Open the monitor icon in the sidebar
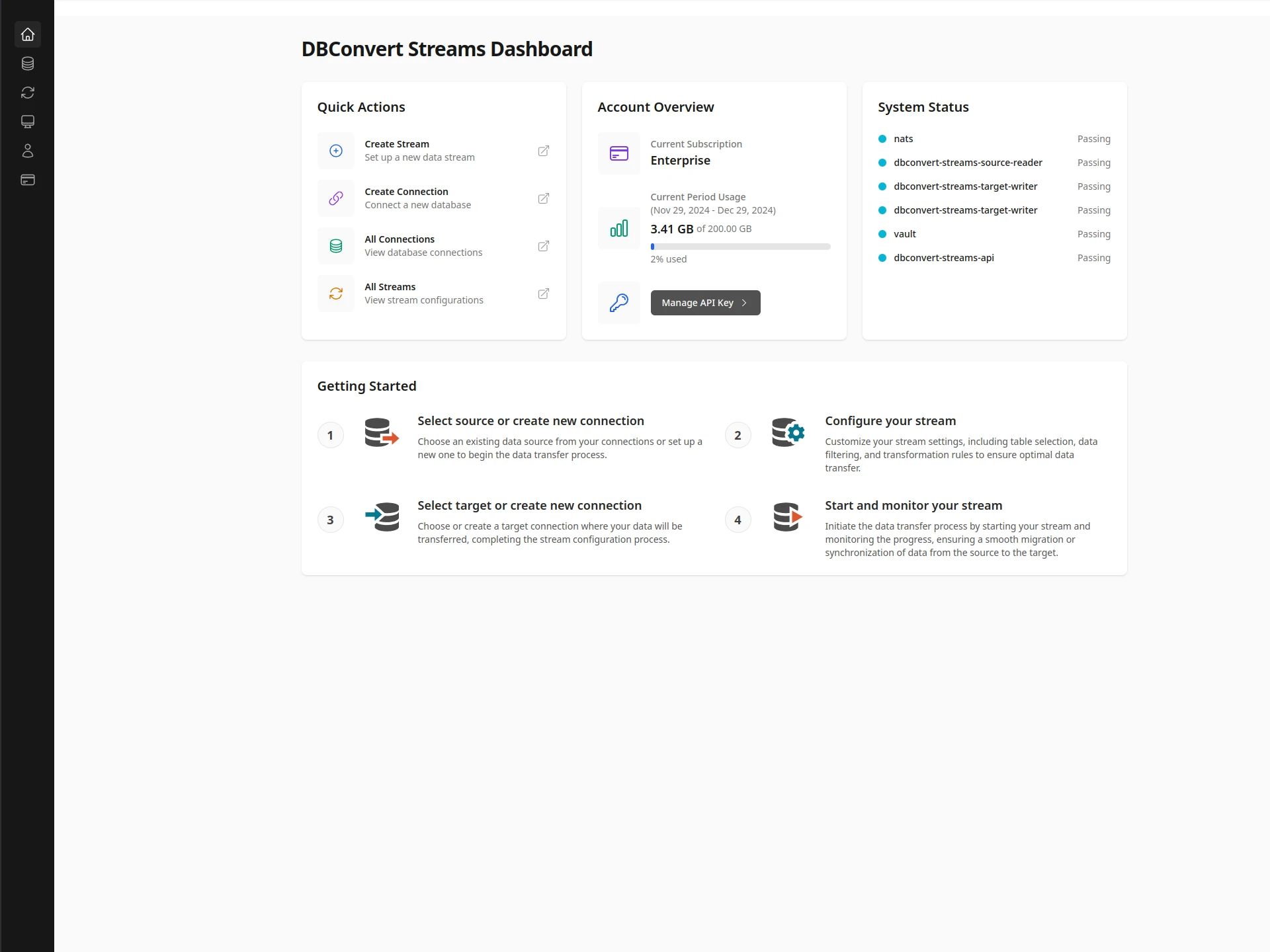Viewport: 1270px width, 952px height. (x=28, y=122)
